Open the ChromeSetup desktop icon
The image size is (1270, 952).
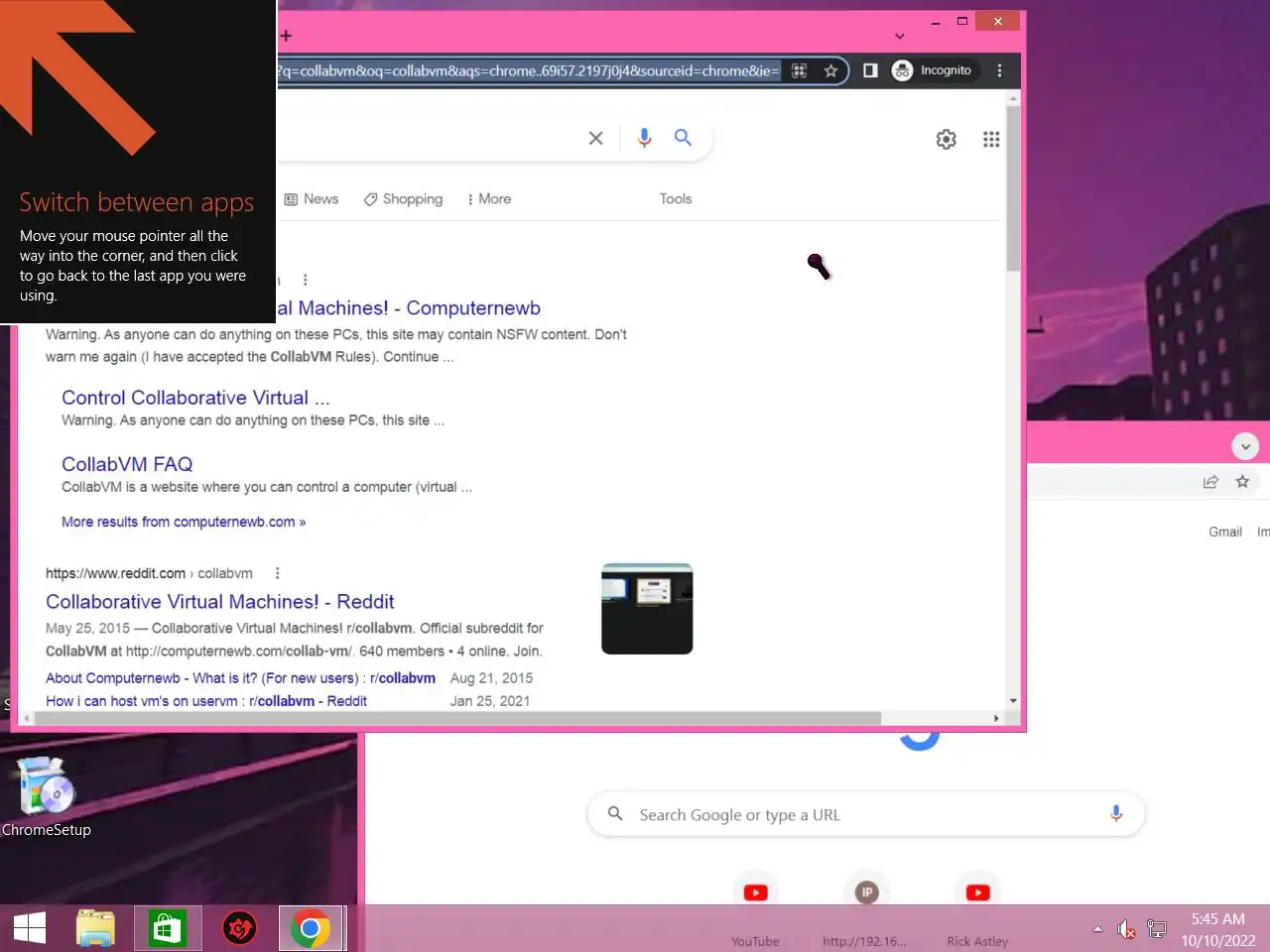pyautogui.click(x=46, y=798)
